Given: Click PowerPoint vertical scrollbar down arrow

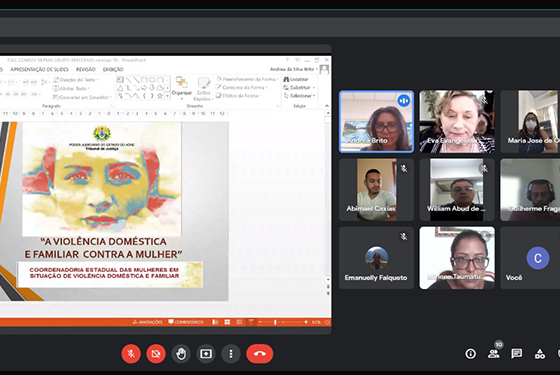Looking at the screenshot, I should point(328,279).
